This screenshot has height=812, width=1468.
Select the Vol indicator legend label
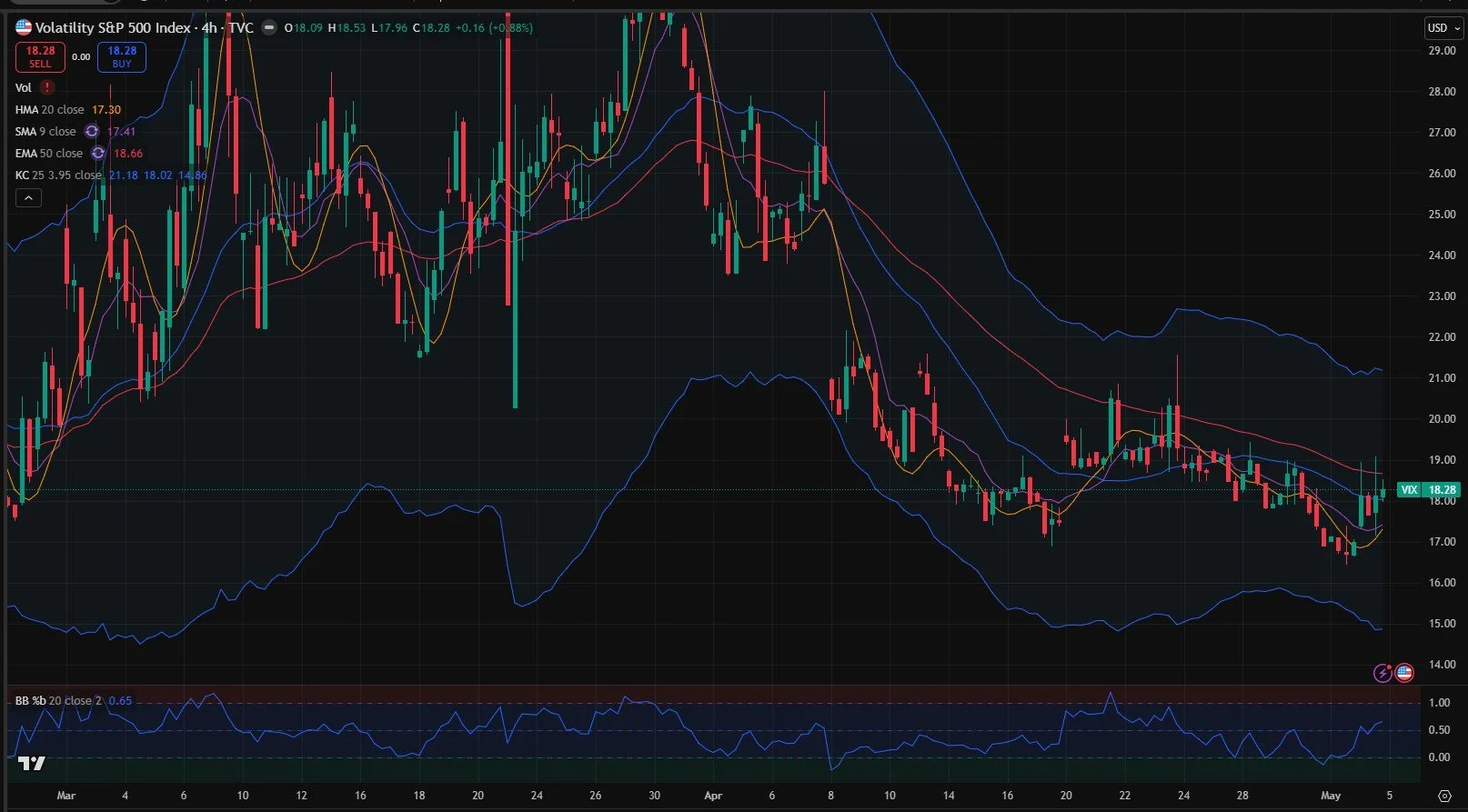tap(24, 88)
